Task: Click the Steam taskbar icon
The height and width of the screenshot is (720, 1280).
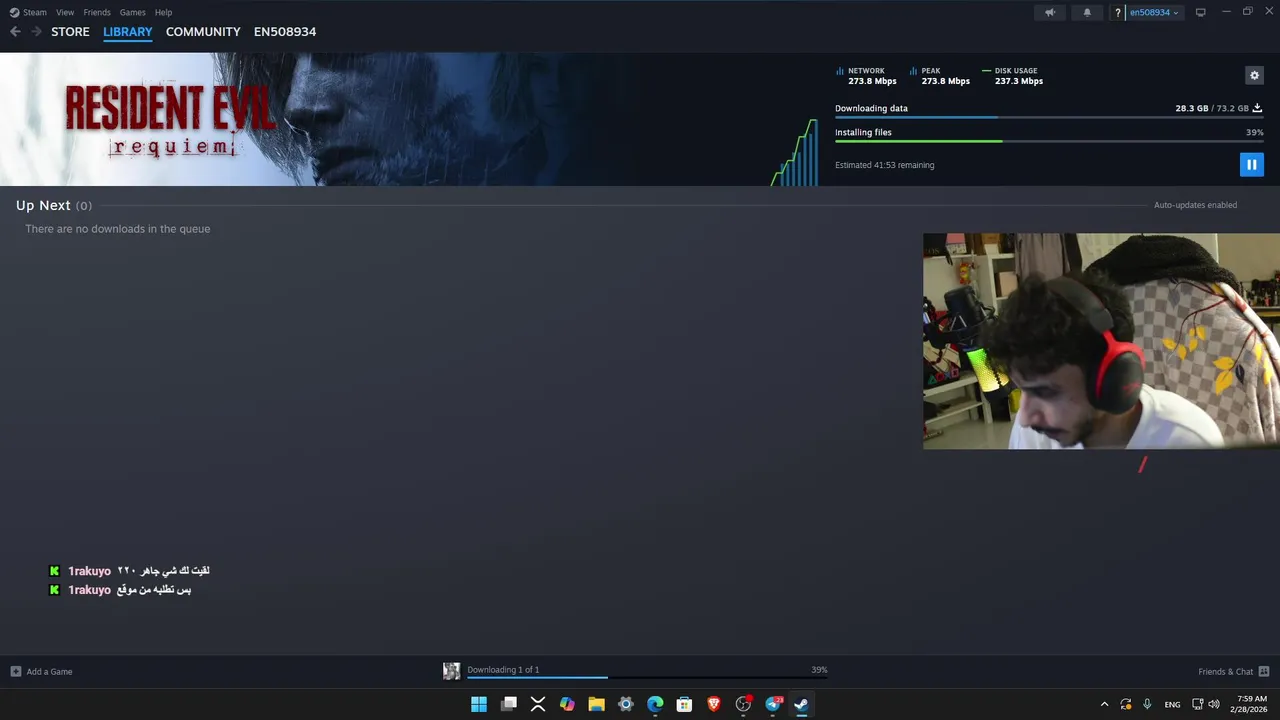Action: [801, 704]
